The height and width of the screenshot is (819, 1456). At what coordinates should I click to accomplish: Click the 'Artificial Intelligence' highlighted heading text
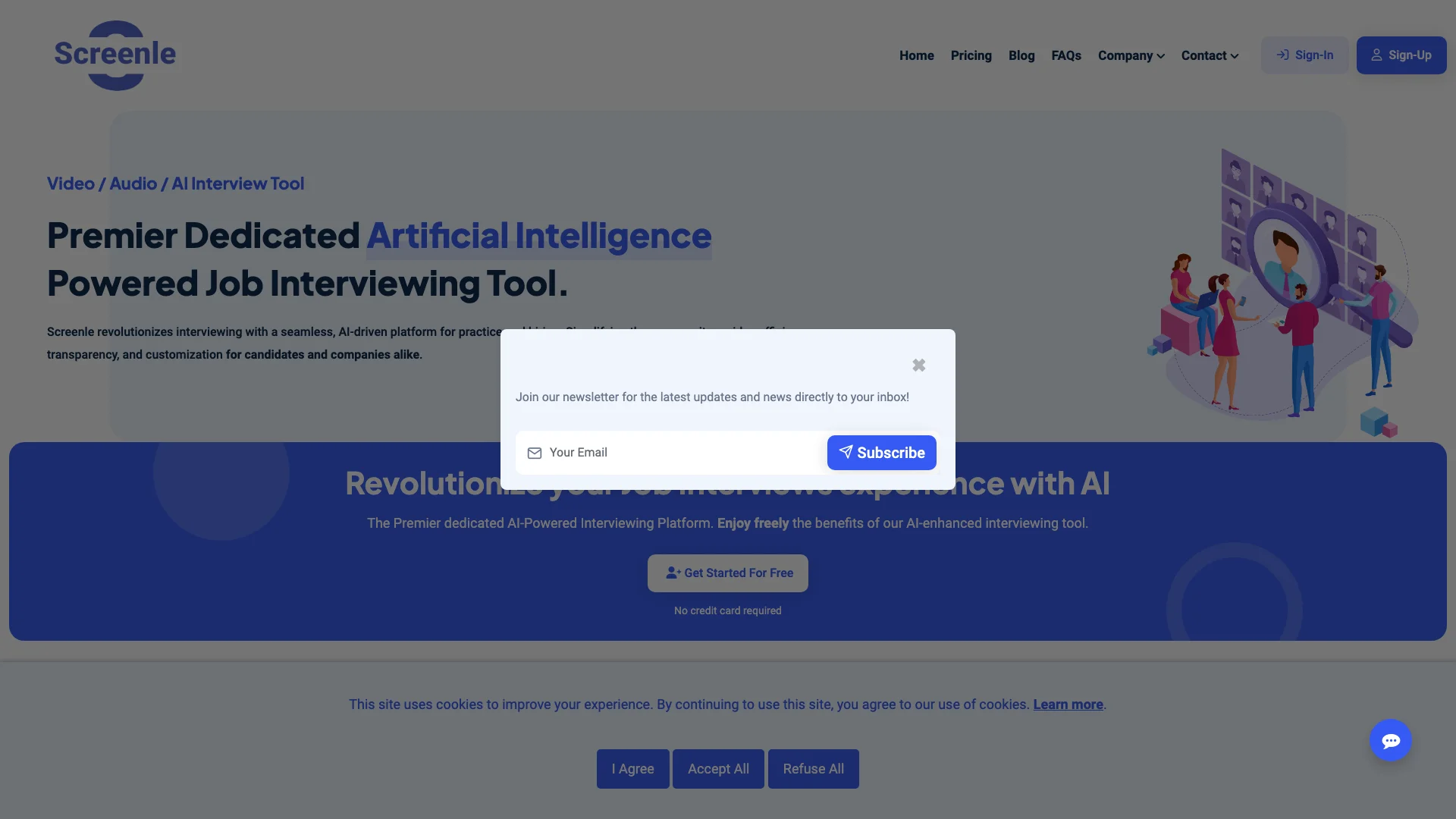(x=538, y=236)
